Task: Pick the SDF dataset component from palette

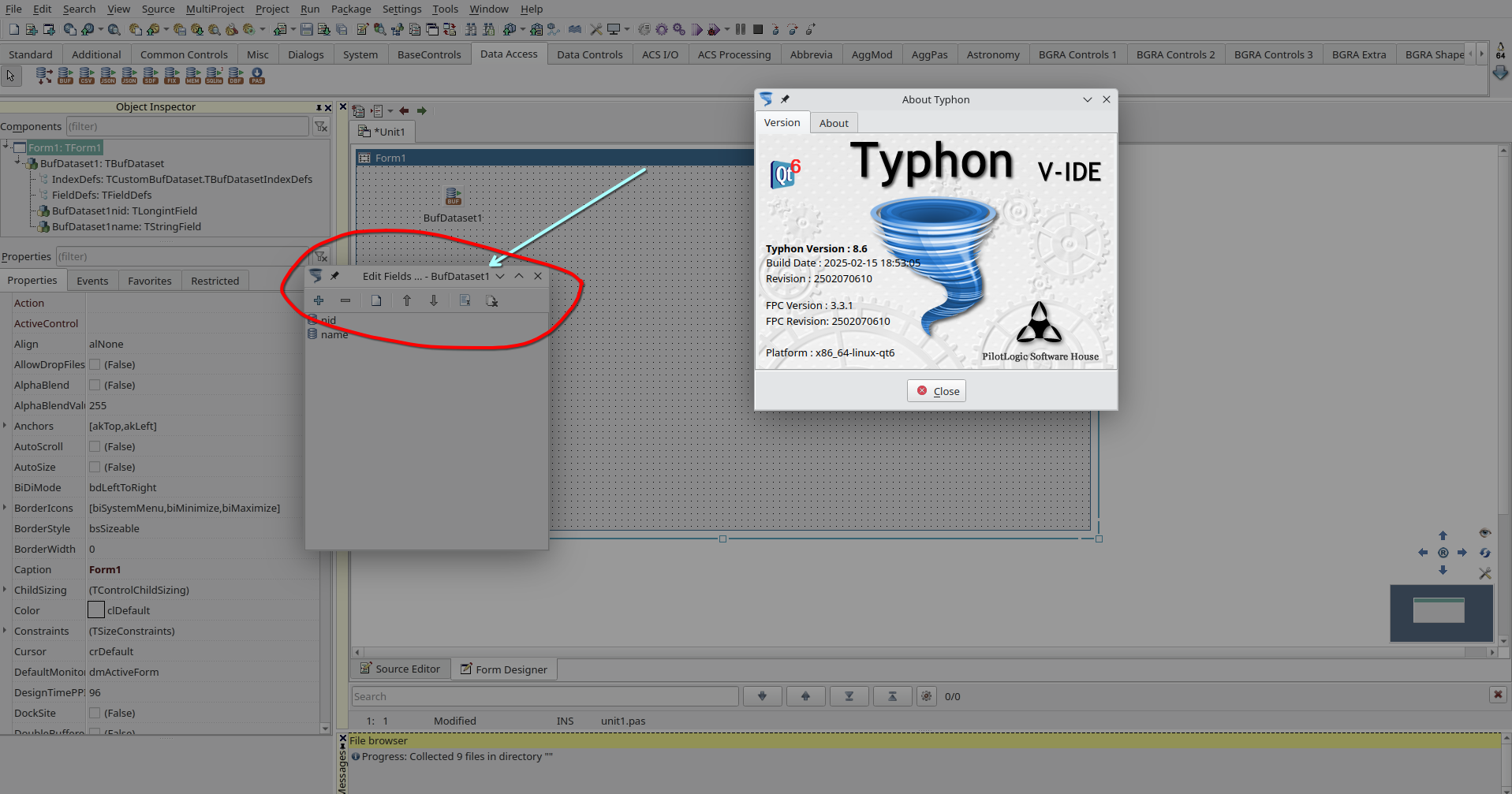Action: (x=151, y=76)
